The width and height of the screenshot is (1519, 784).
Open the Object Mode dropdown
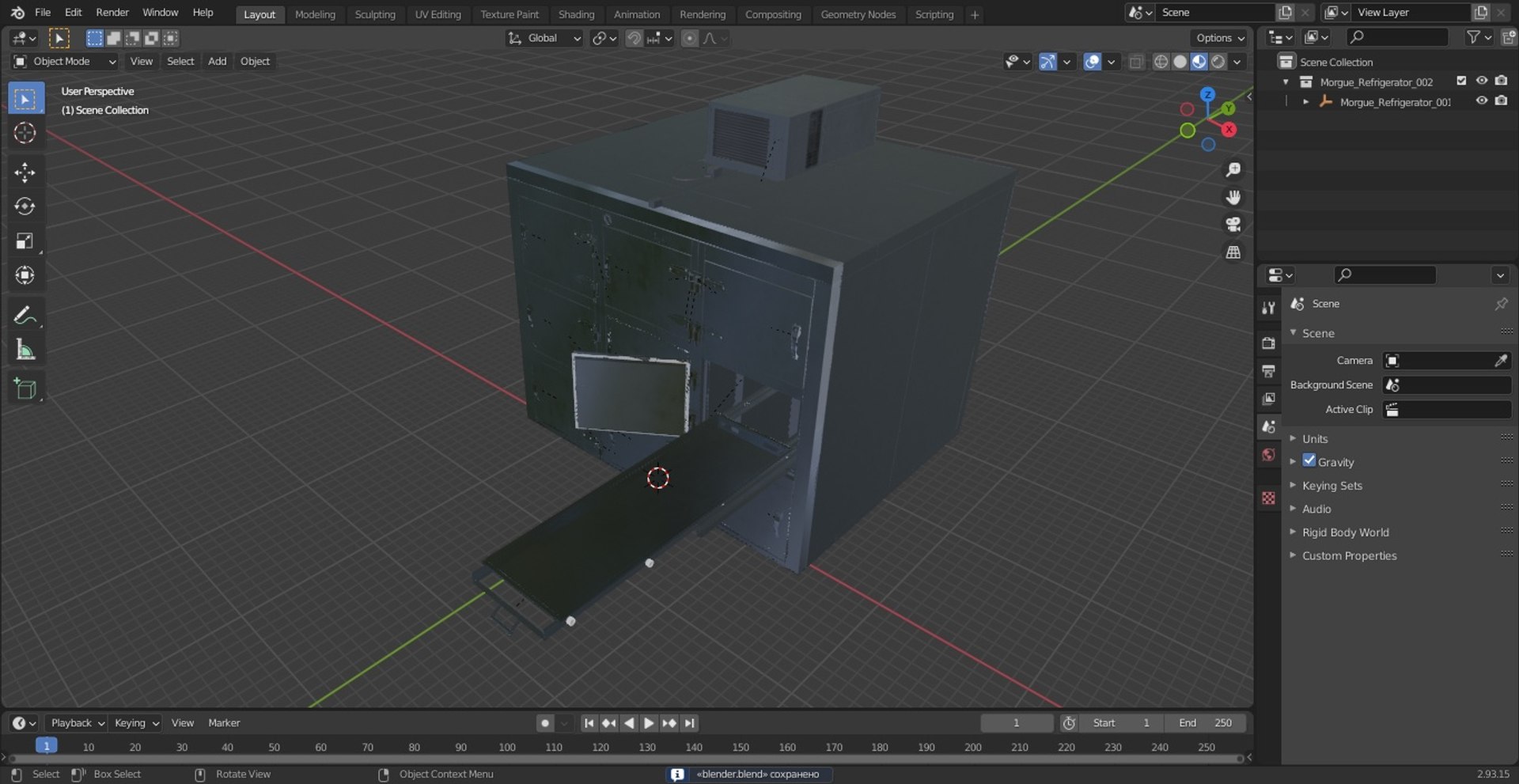[66, 62]
